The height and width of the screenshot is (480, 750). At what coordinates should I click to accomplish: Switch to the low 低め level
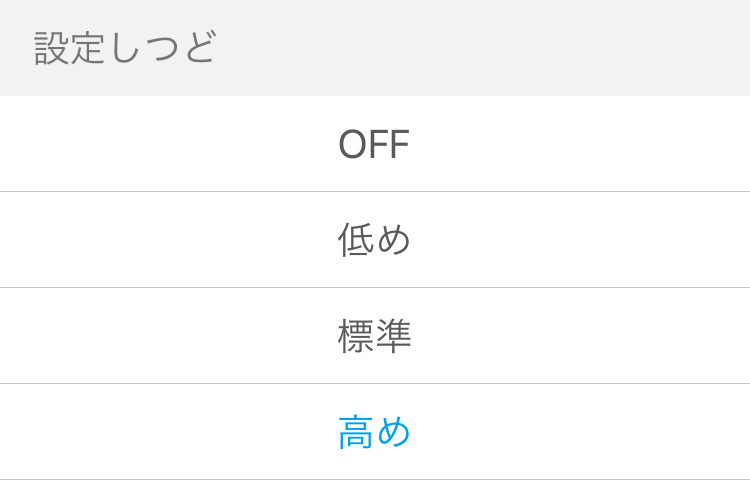[x=374, y=240]
